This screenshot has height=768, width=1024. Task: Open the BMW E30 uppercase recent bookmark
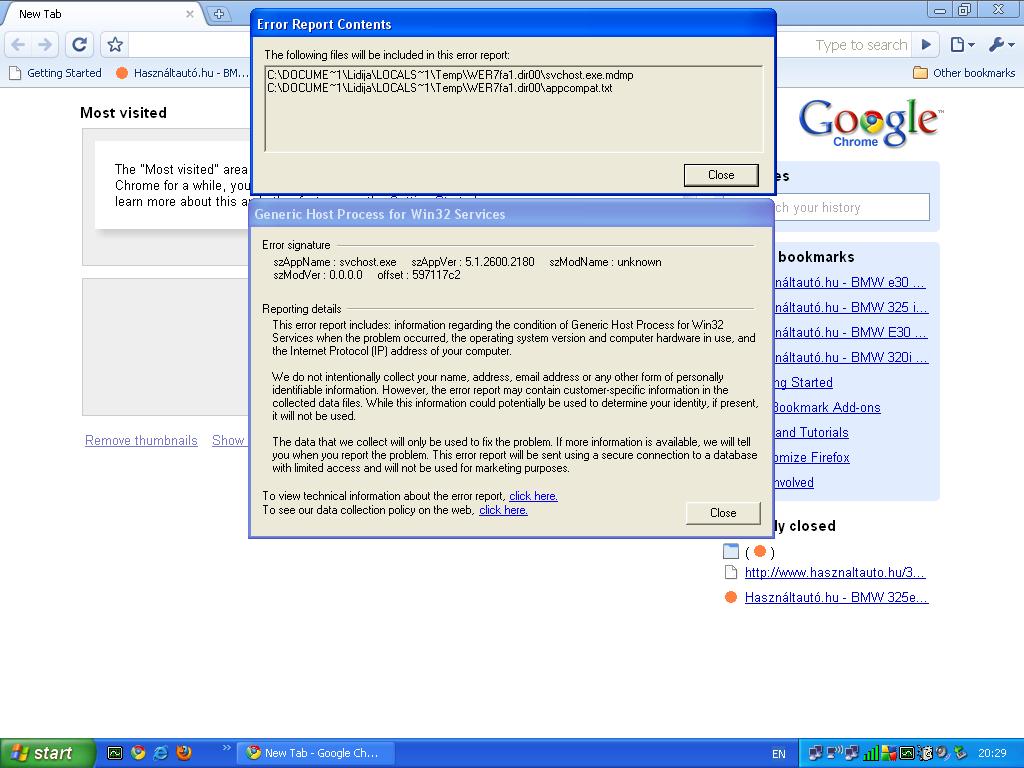(850, 332)
